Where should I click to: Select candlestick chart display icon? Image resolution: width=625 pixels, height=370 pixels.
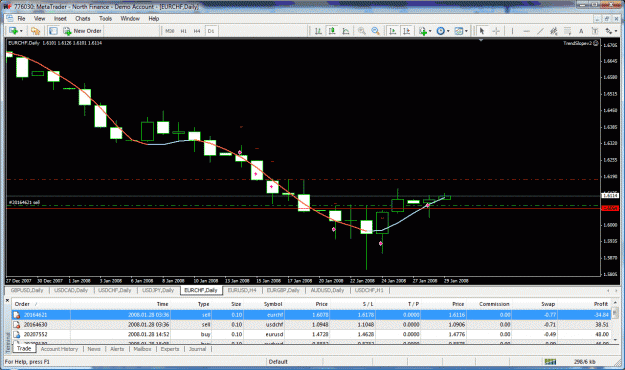332,31
